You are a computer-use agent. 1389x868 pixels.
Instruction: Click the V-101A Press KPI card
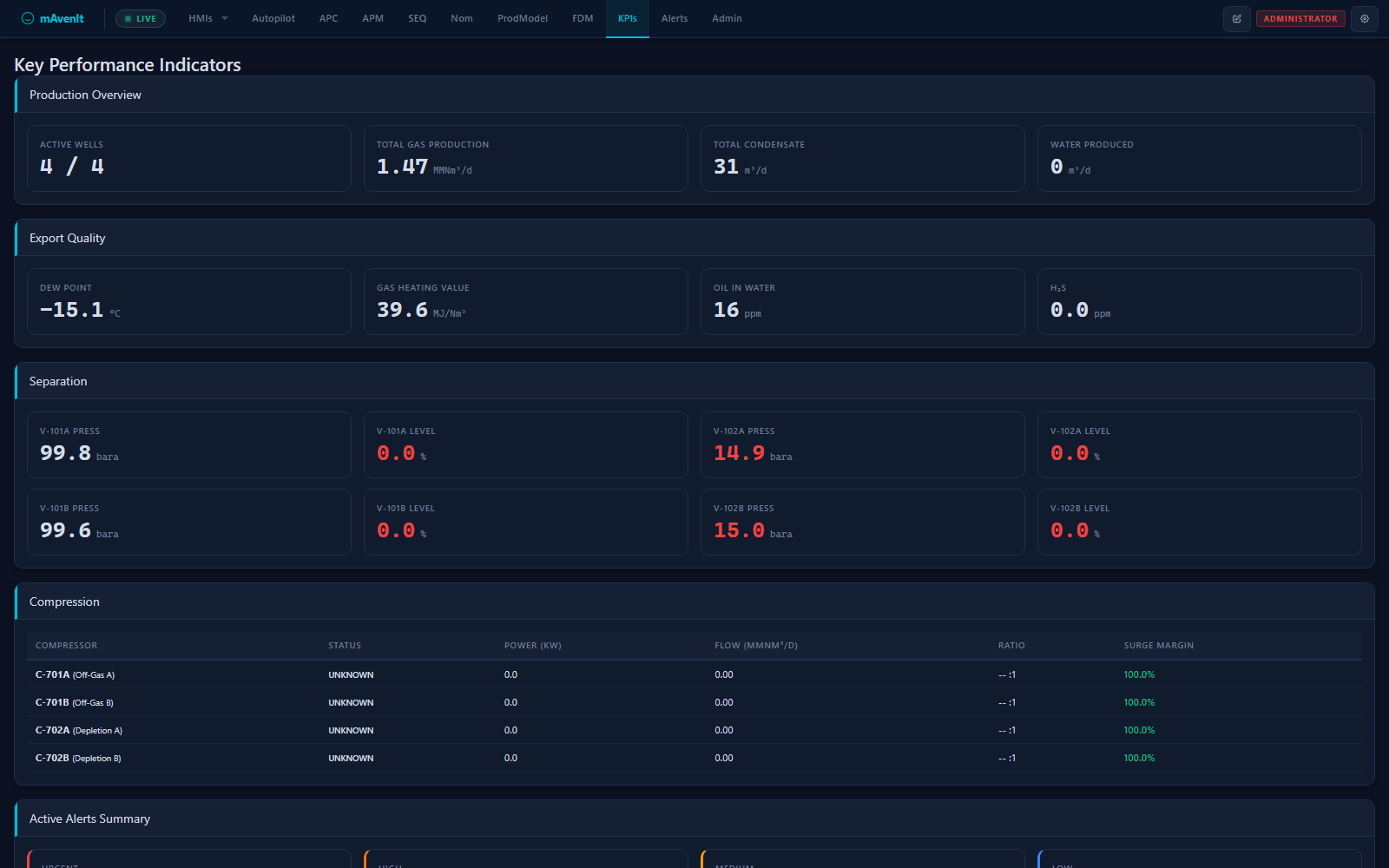tap(189, 444)
